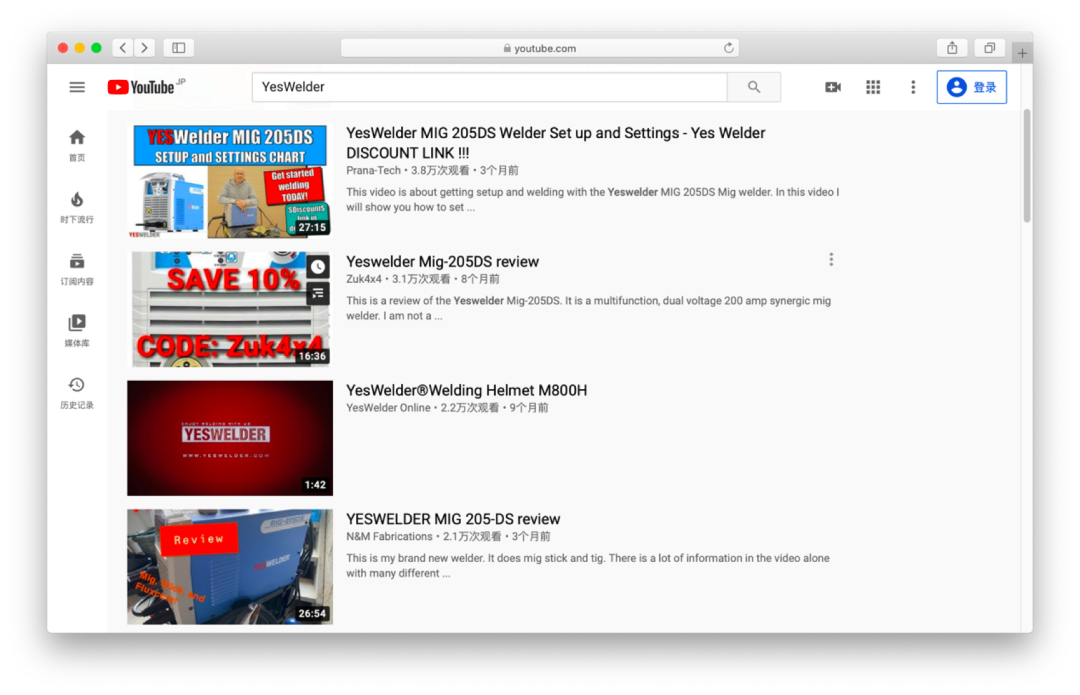Open 历史记录 history in sidebar
The height and width of the screenshot is (695, 1080).
77,393
